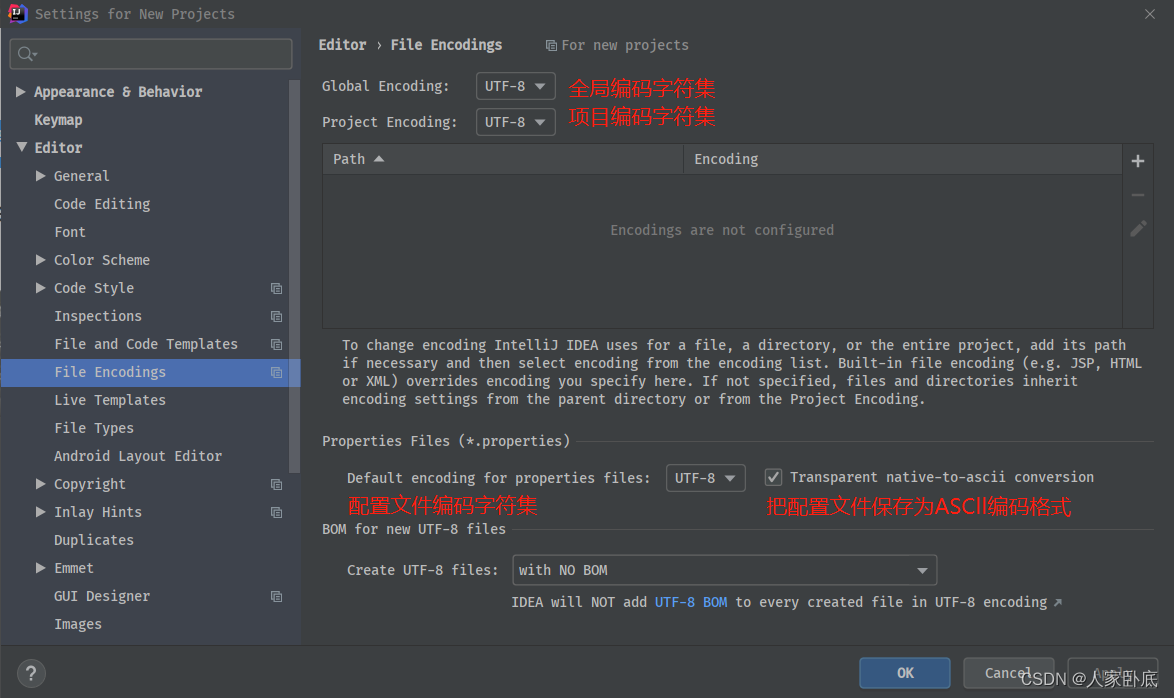Open the Font settings page
1174x698 pixels.
coord(70,232)
